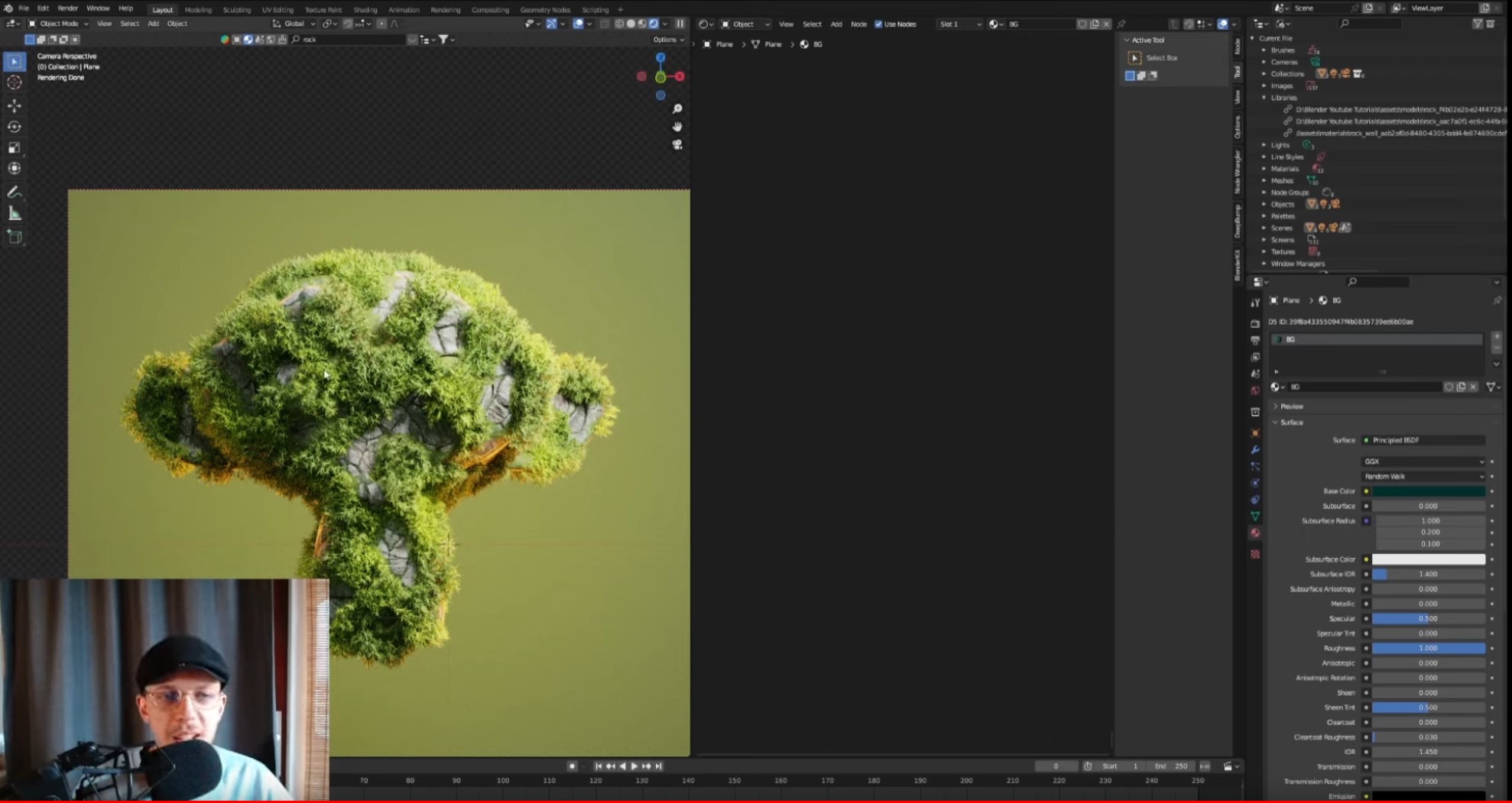The image size is (1512, 803).
Task: Open the Modifier wrench properties tab
Action: pos(1255,450)
